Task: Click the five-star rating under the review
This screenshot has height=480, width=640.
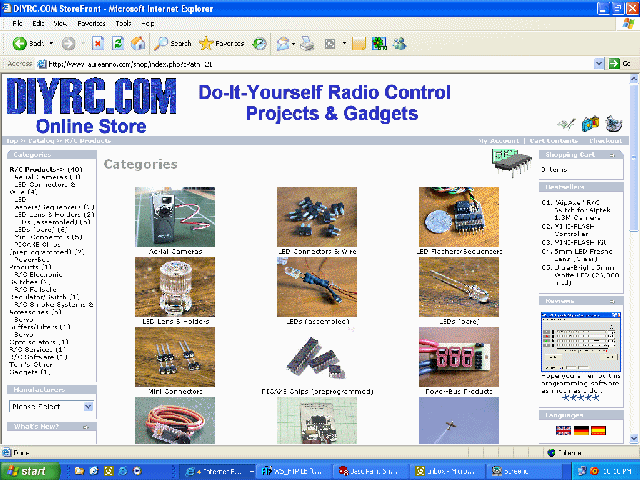Action: tap(581, 398)
